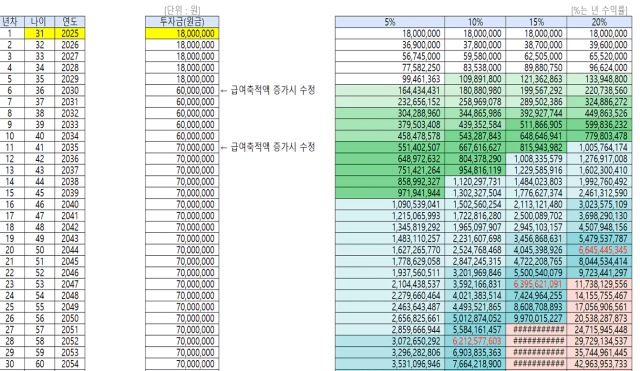The width and height of the screenshot is (640, 371).
Task: Click the red 6,212,577,603 value cell
Action: pos(475,341)
